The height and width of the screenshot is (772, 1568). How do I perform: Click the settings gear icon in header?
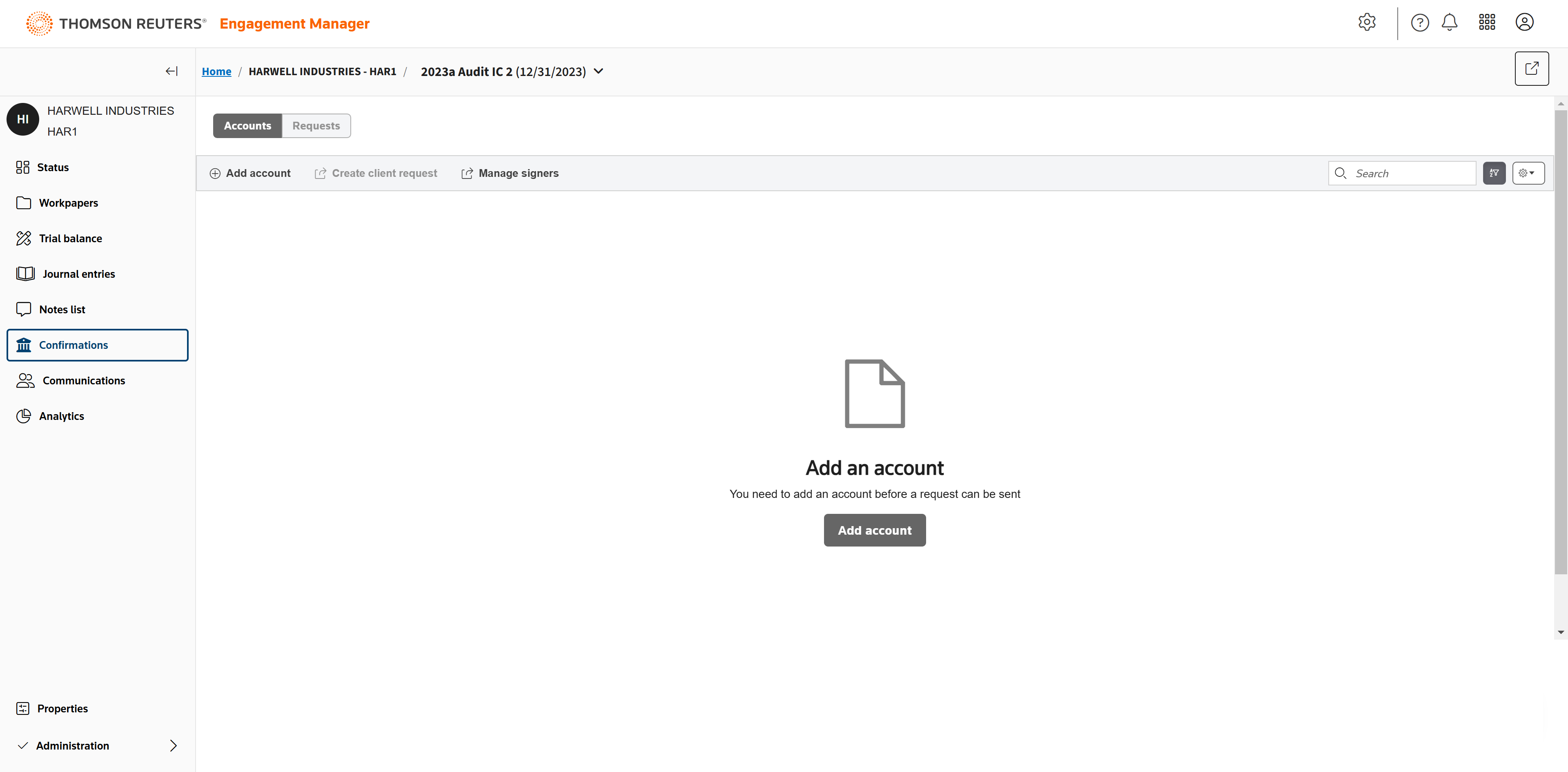(1367, 22)
